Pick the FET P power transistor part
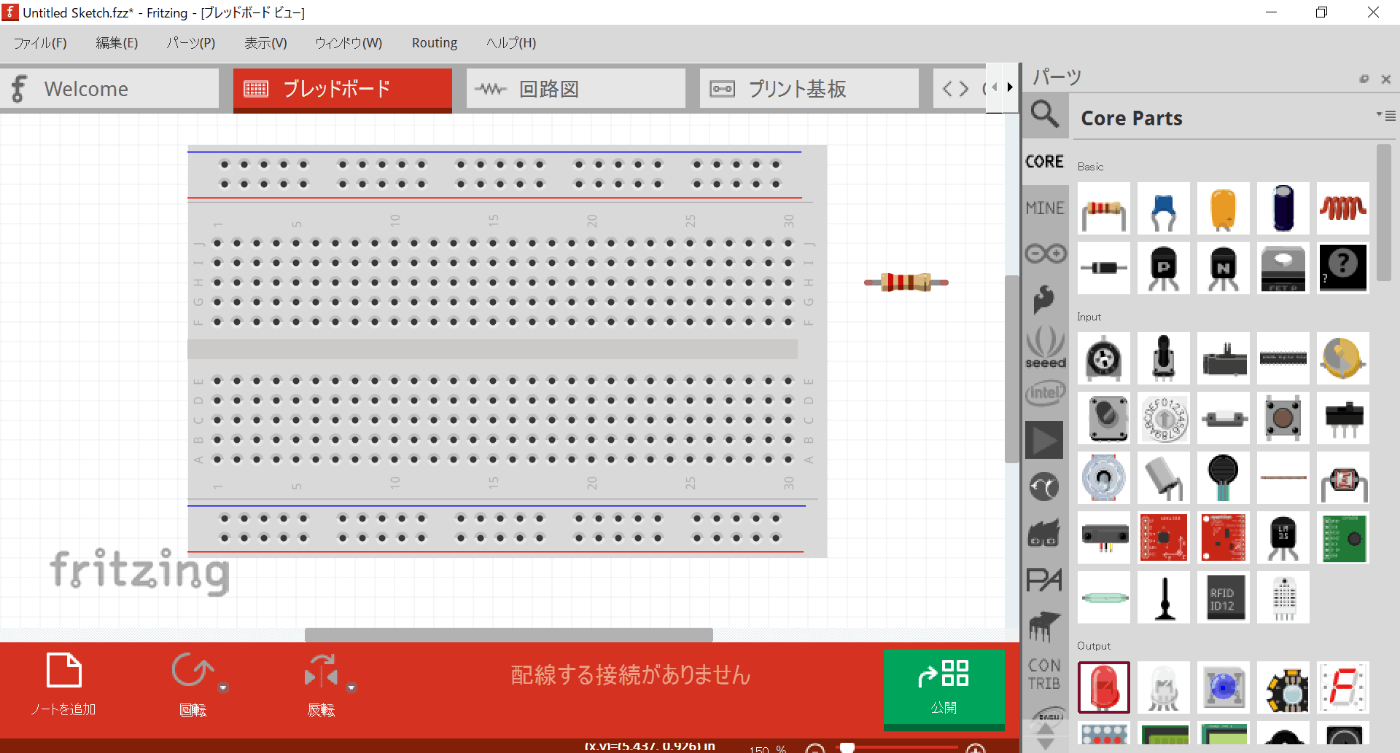This screenshot has width=1400, height=753. tap(1283, 268)
